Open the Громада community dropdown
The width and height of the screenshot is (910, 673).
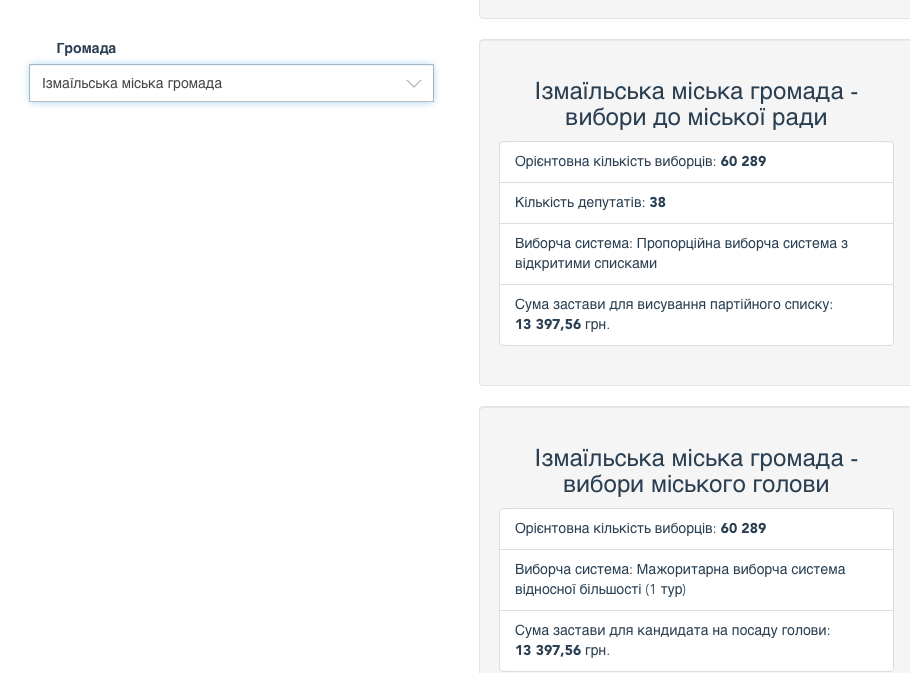click(x=231, y=83)
